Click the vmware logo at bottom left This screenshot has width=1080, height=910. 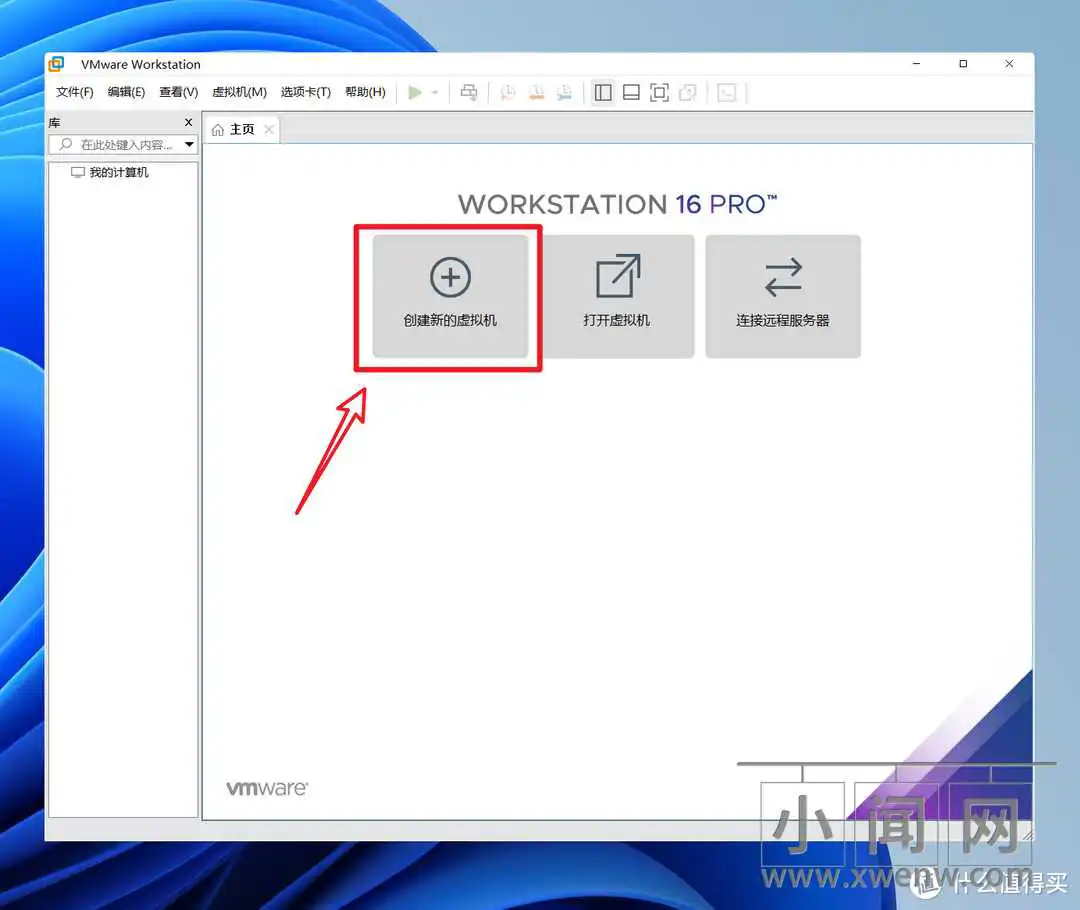pos(267,788)
